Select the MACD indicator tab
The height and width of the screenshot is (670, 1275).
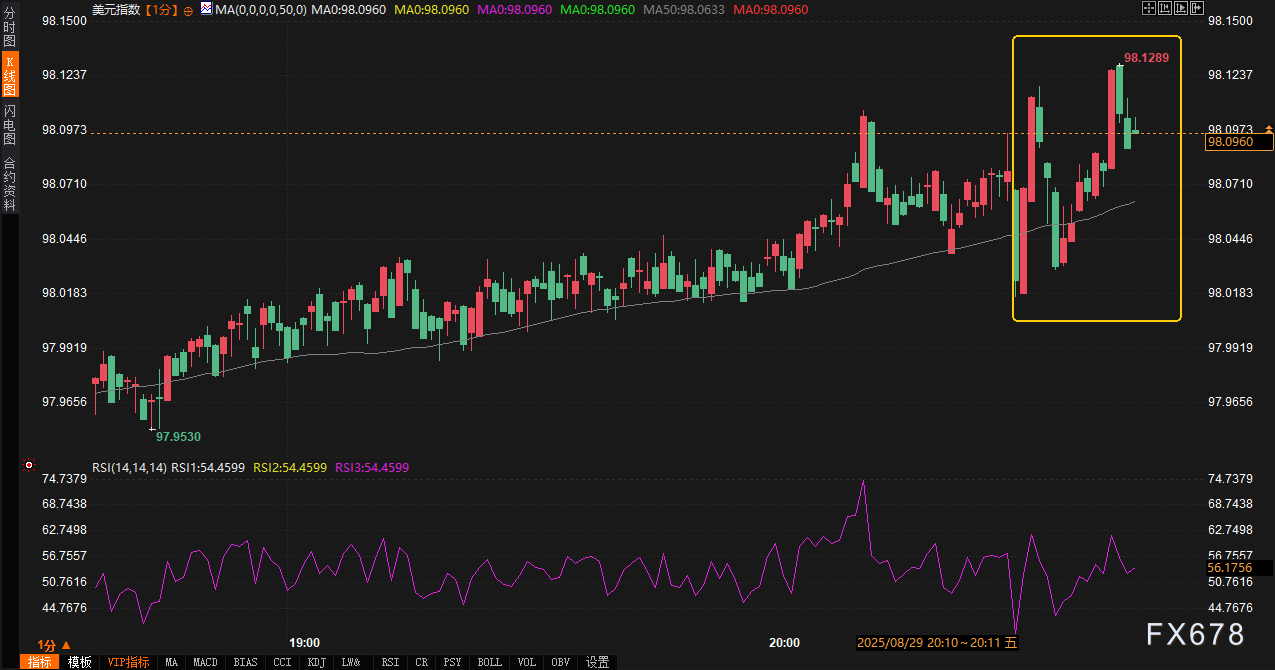point(205,662)
